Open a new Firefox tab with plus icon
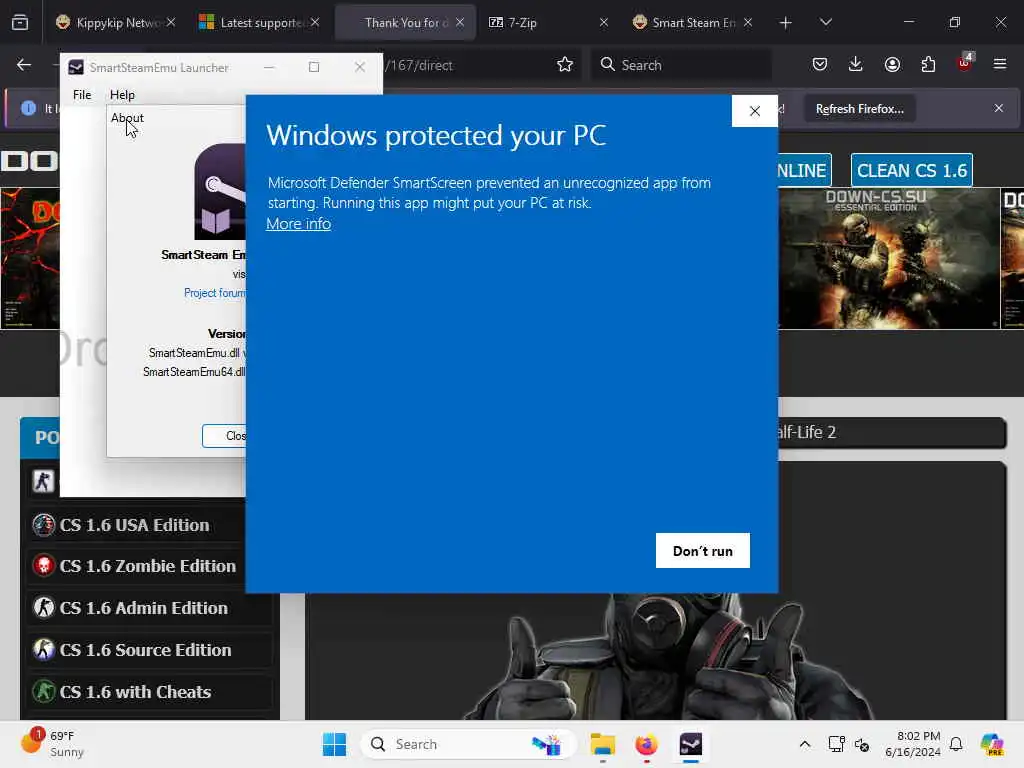Image resolution: width=1024 pixels, height=768 pixels. (786, 23)
